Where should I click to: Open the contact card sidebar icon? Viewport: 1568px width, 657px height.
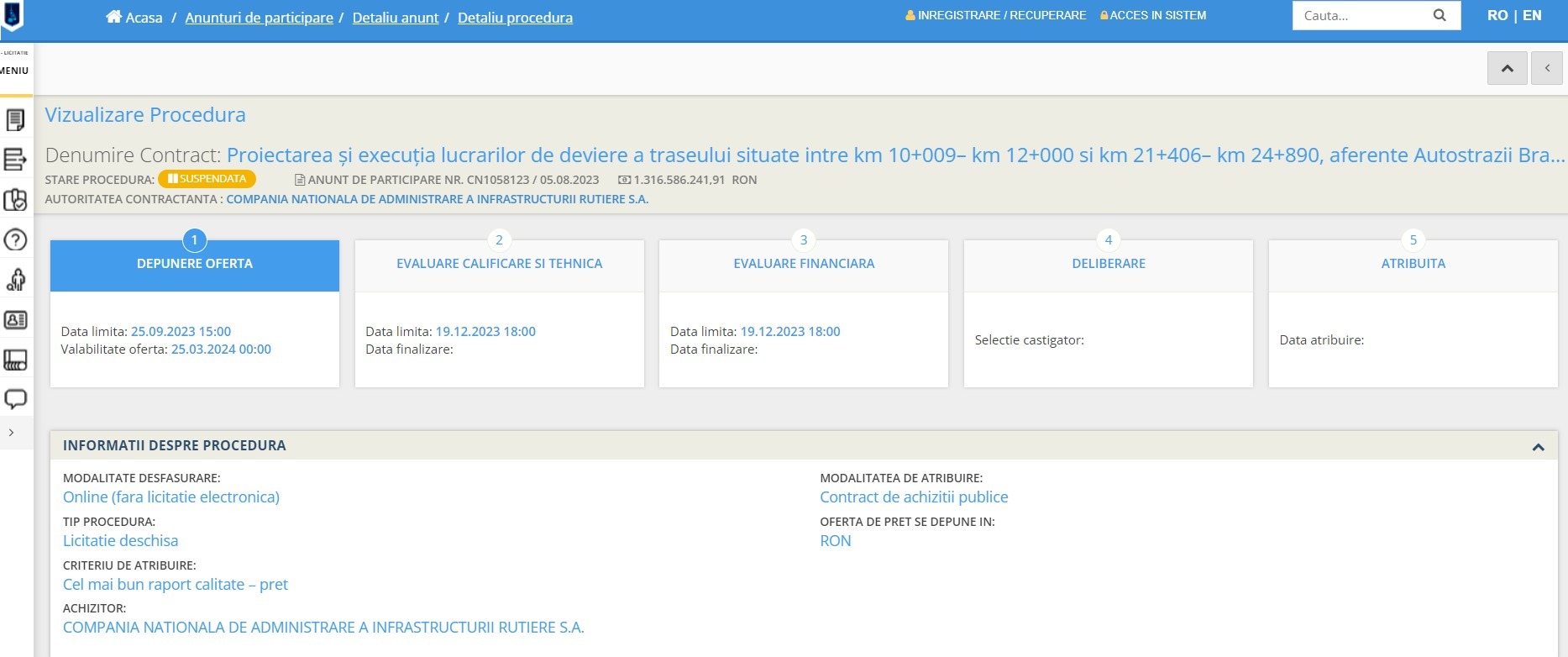point(15,319)
